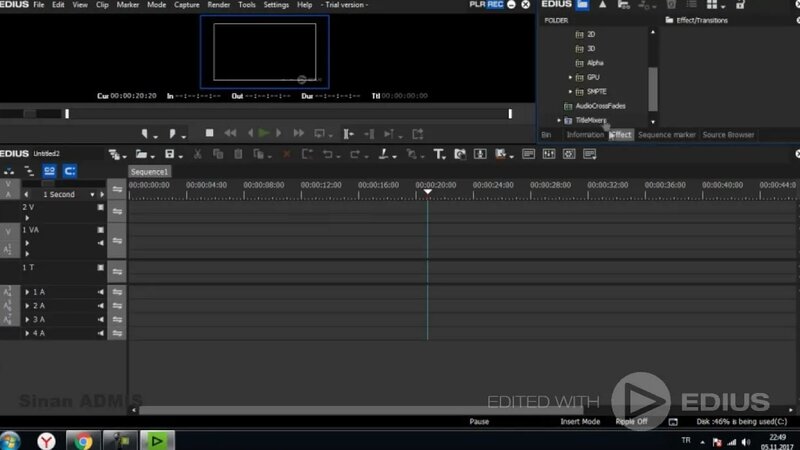The image size is (800, 450).
Task: Click the Cut scissors icon
Action: pos(197,154)
